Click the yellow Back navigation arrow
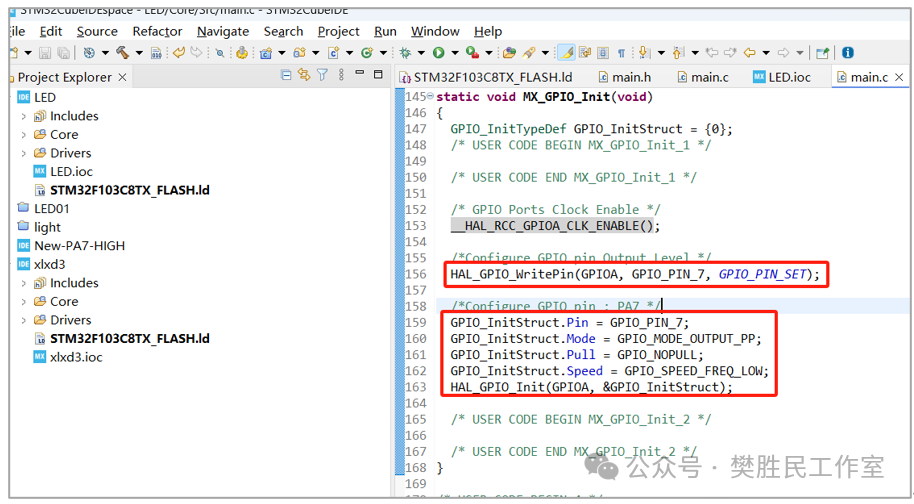This screenshot has height=504, width=914. pos(750,53)
